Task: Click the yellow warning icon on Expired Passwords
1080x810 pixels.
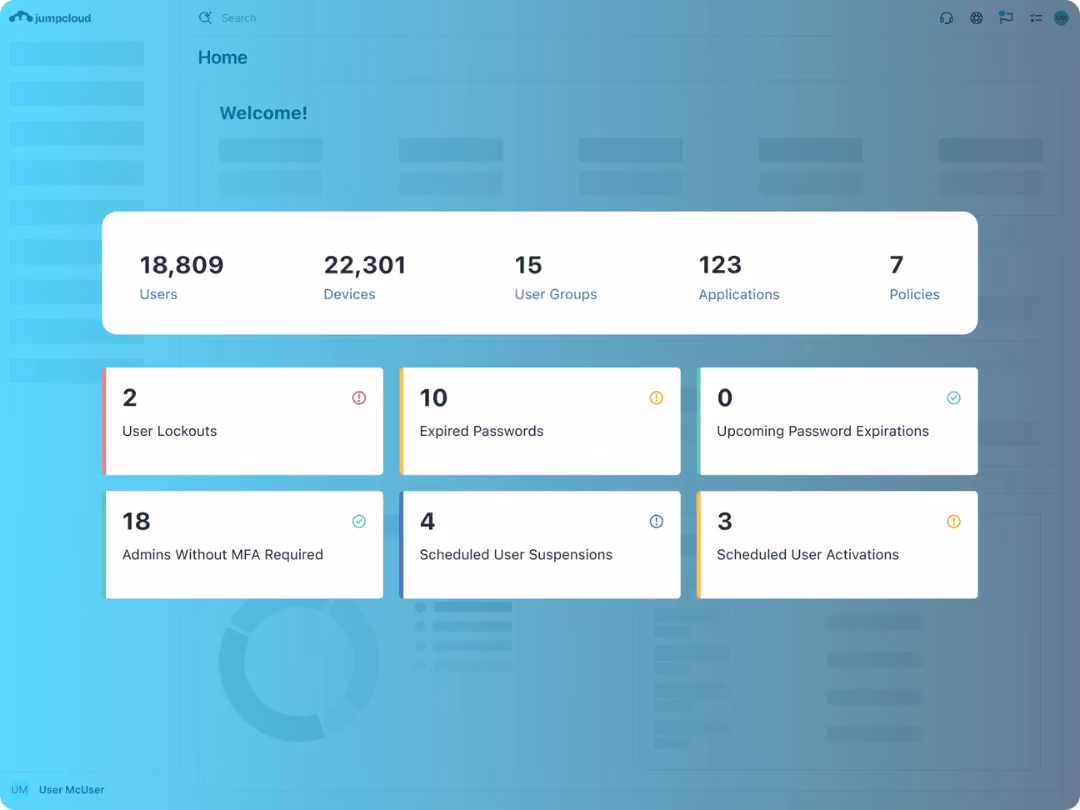Action: (x=656, y=397)
